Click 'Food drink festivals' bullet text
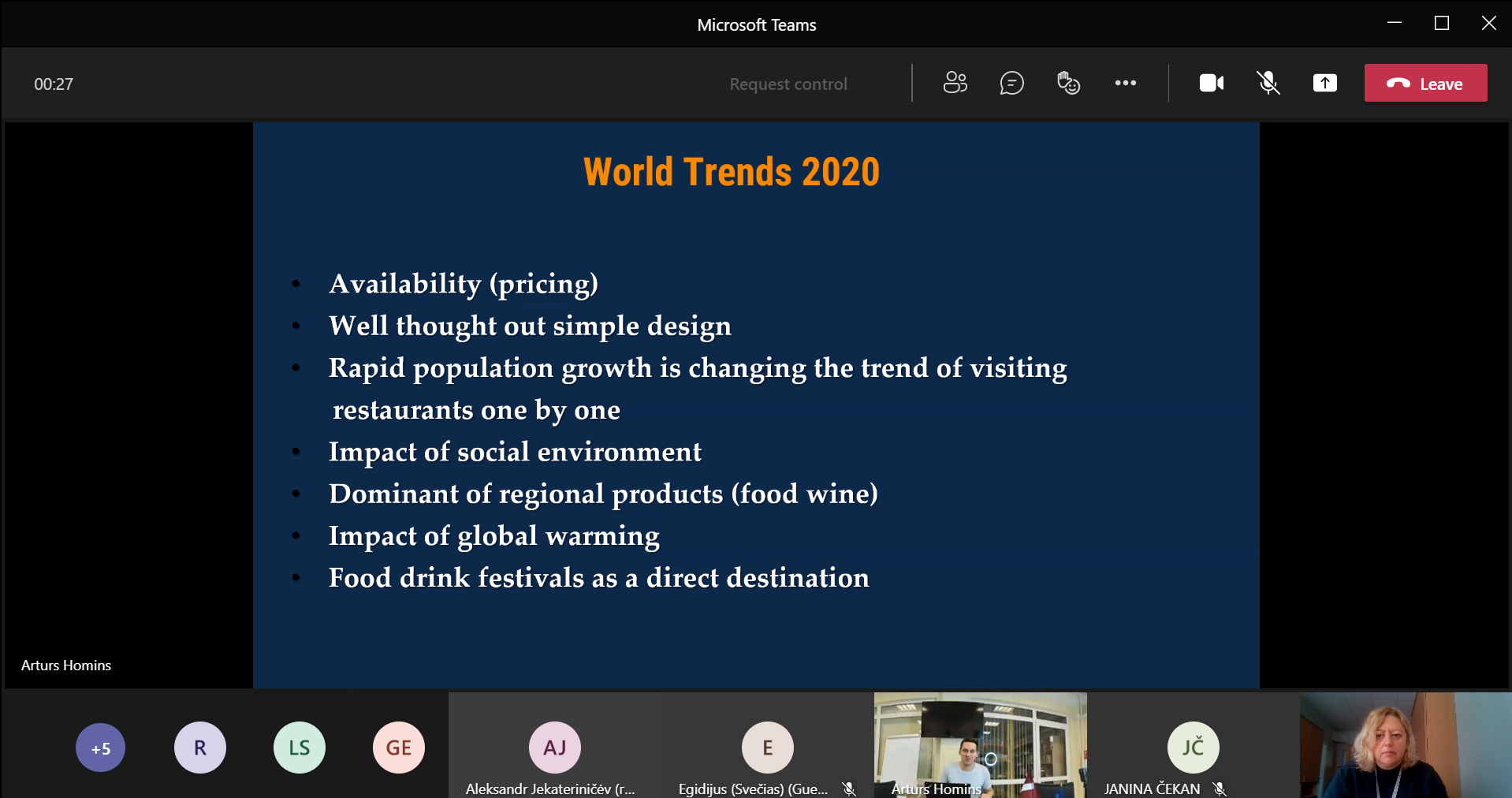 click(x=599, y=578)
